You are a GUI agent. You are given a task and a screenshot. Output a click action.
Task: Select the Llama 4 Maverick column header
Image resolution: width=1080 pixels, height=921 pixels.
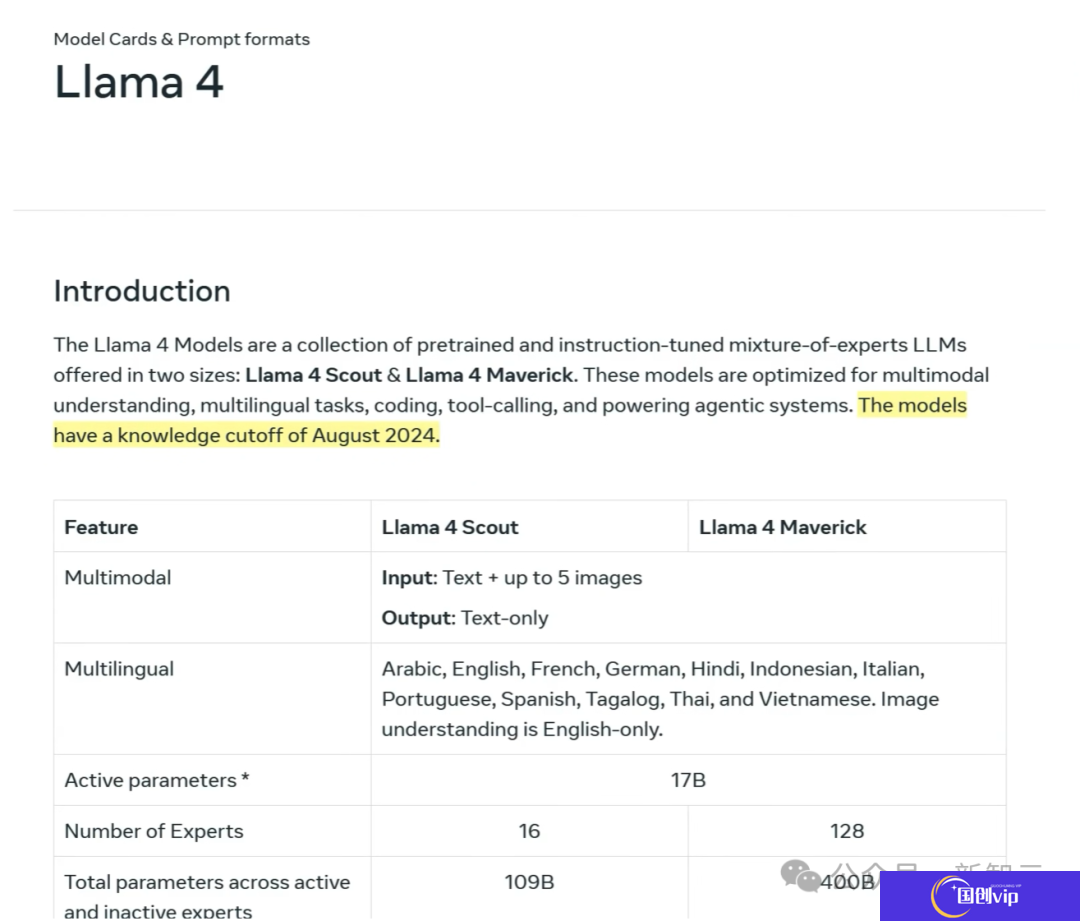tap(782, 527)
